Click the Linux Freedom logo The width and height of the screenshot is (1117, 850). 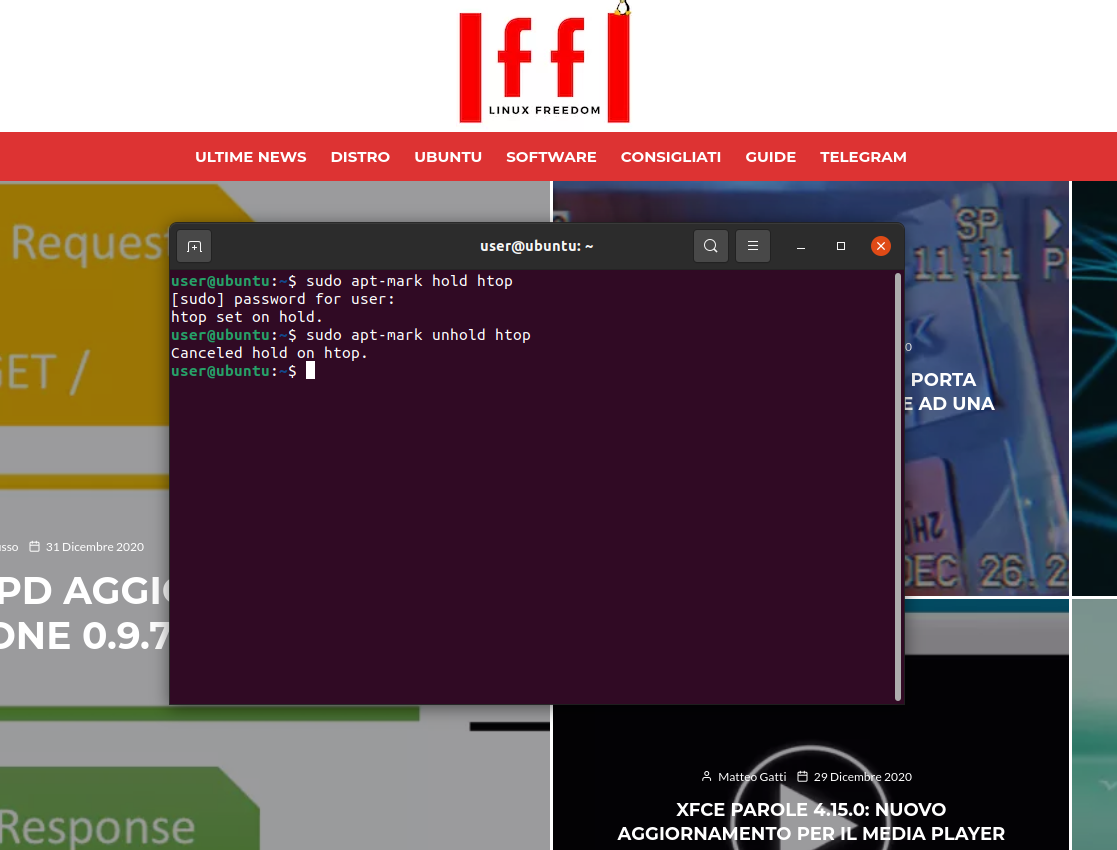[x=544, y=63]
